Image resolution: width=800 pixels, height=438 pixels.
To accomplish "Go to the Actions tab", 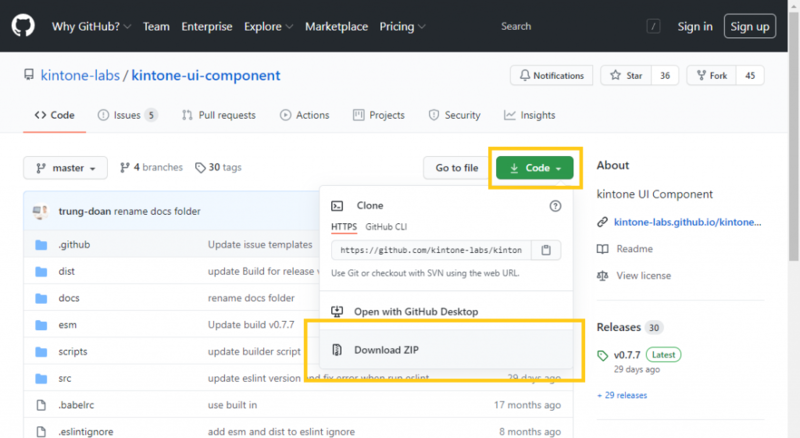I will 305,115.
